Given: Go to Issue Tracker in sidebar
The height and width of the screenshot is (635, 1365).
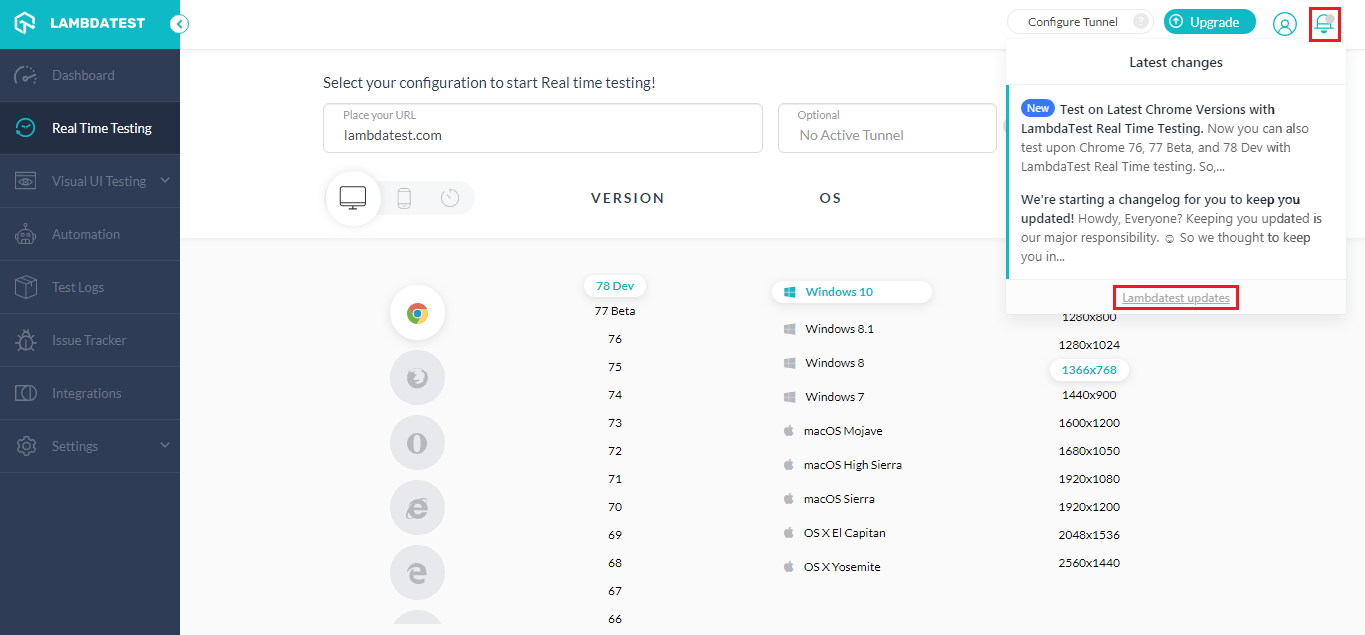Looking at the screenshot, I should [x=89, y=340].
